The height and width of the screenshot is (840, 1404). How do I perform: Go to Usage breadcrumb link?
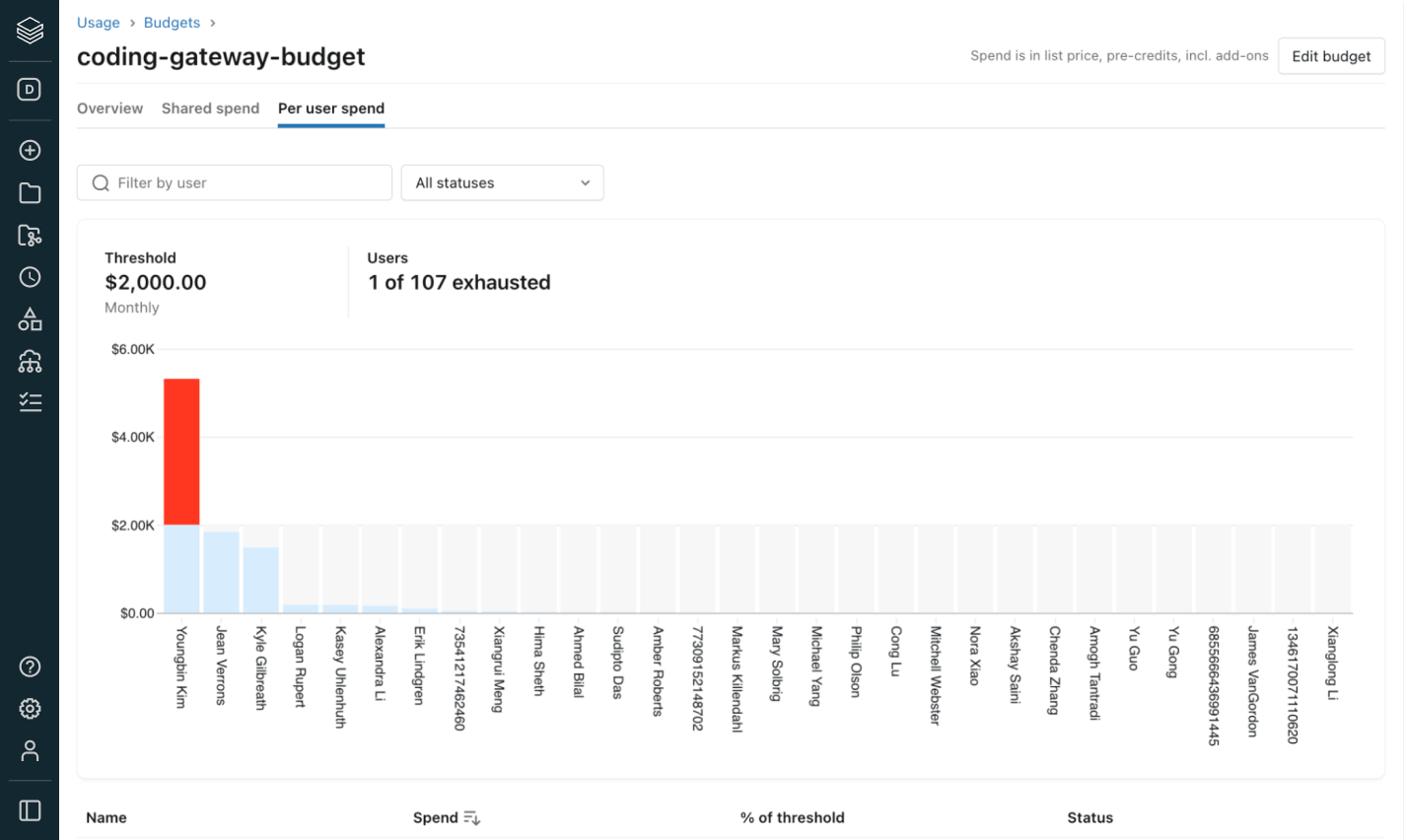pyautogui.click(x=99, y=23)
